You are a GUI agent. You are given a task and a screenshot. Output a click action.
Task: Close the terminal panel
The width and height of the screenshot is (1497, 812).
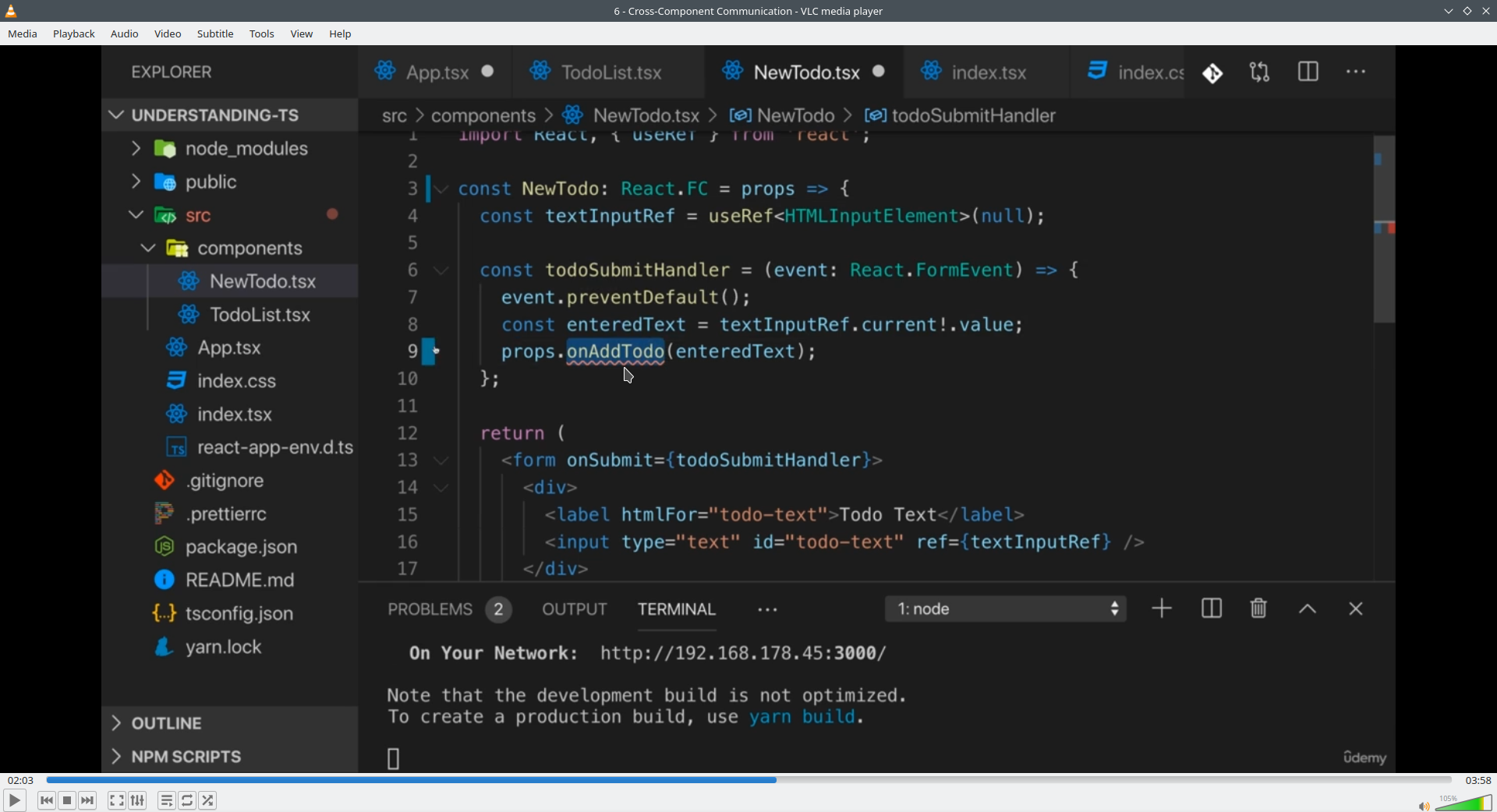tap(1356, 609)
